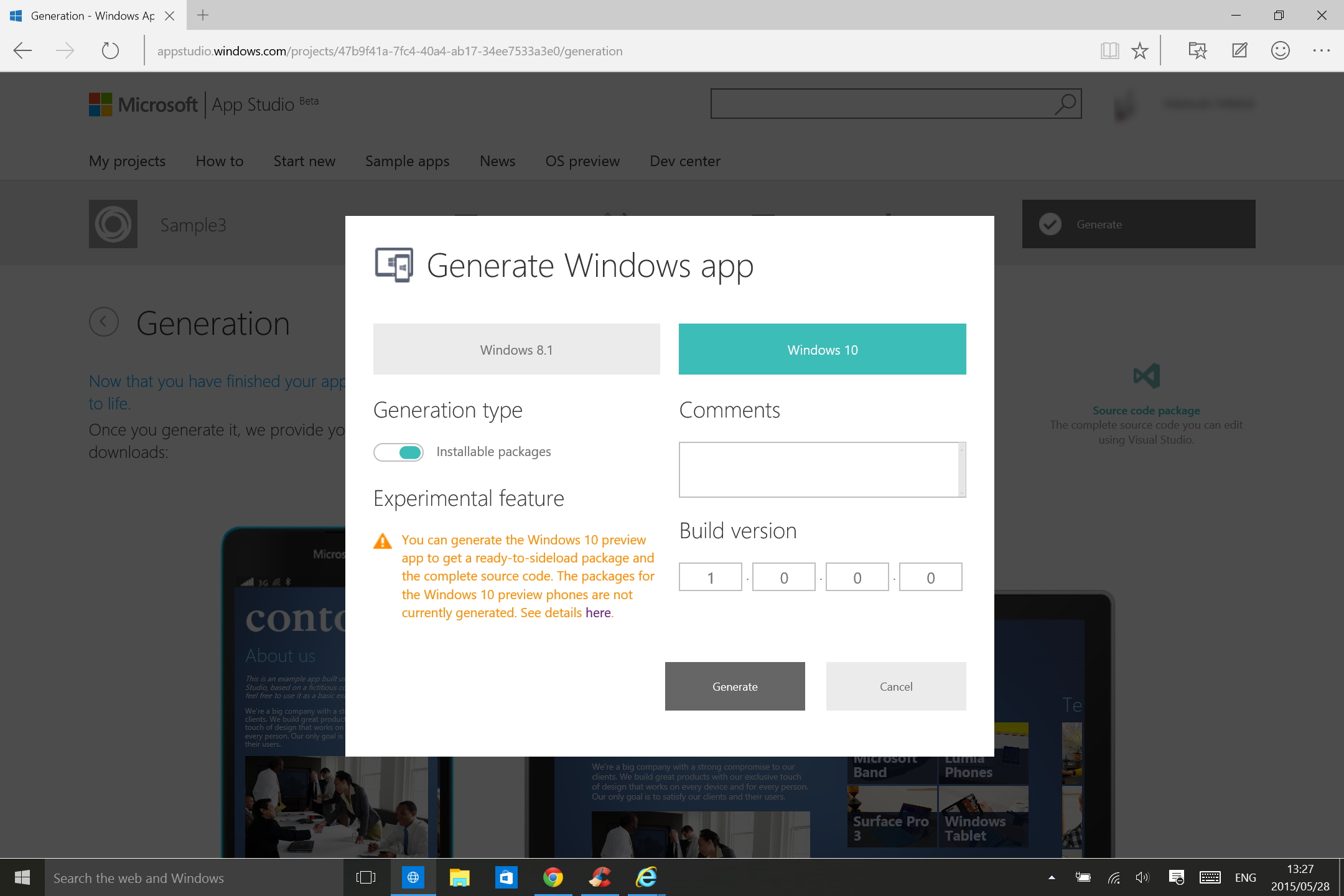Click the volume icon in system tray
Viewport: 1344px width, 896px height.
tap(1142, 878)
